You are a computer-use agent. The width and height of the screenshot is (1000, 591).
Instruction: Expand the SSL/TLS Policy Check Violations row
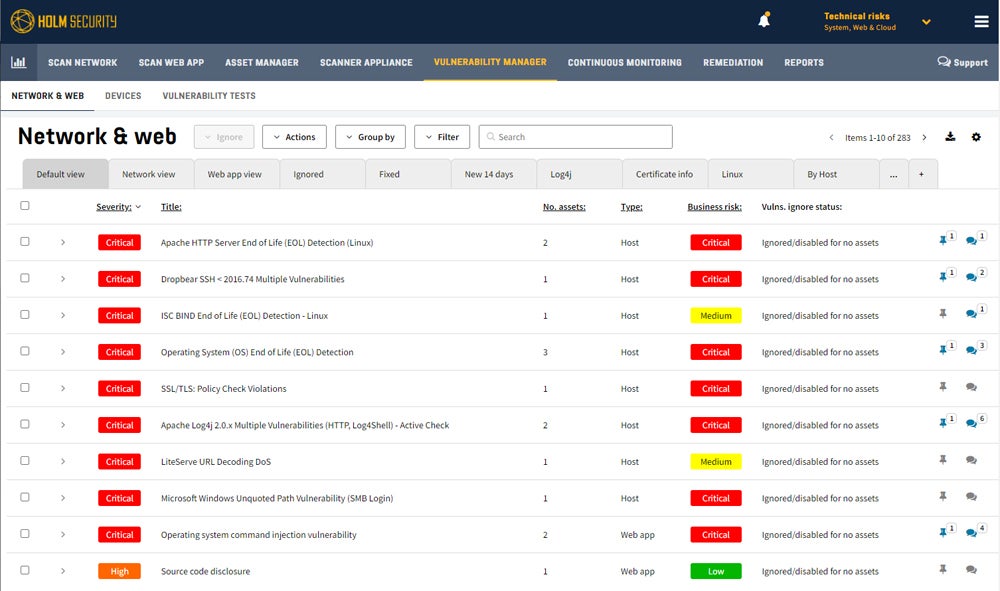click(x=62, y=388)
